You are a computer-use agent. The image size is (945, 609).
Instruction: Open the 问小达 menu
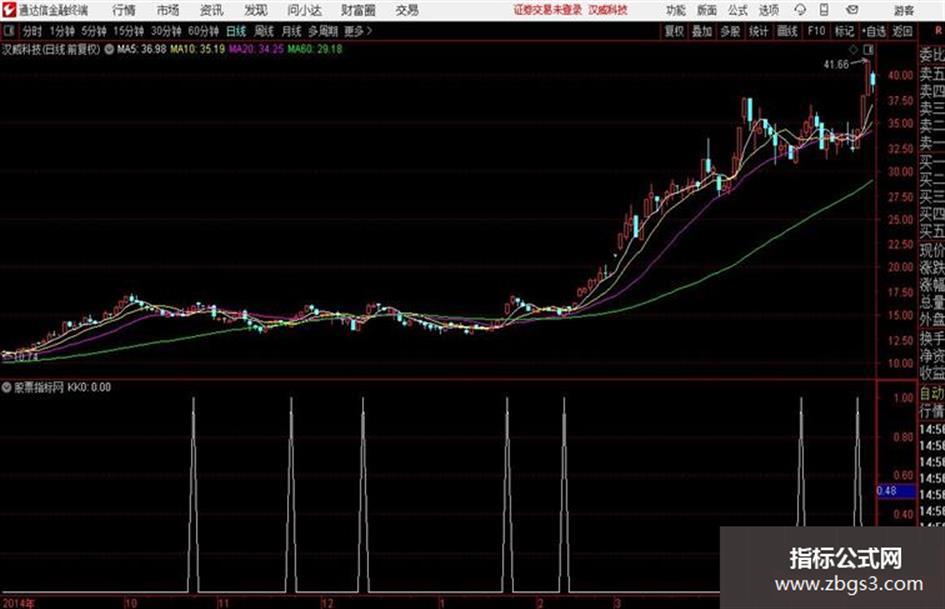[x=305, y=10]
